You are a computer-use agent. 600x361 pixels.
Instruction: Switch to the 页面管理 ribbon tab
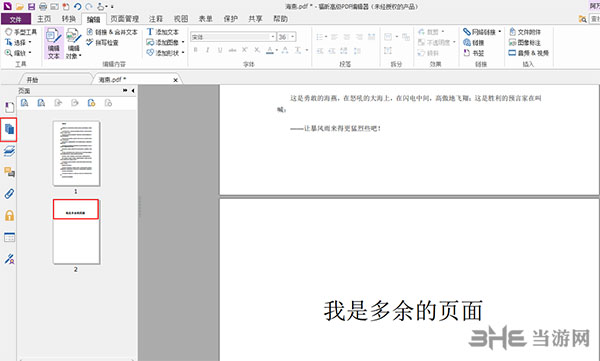(124, 19)
